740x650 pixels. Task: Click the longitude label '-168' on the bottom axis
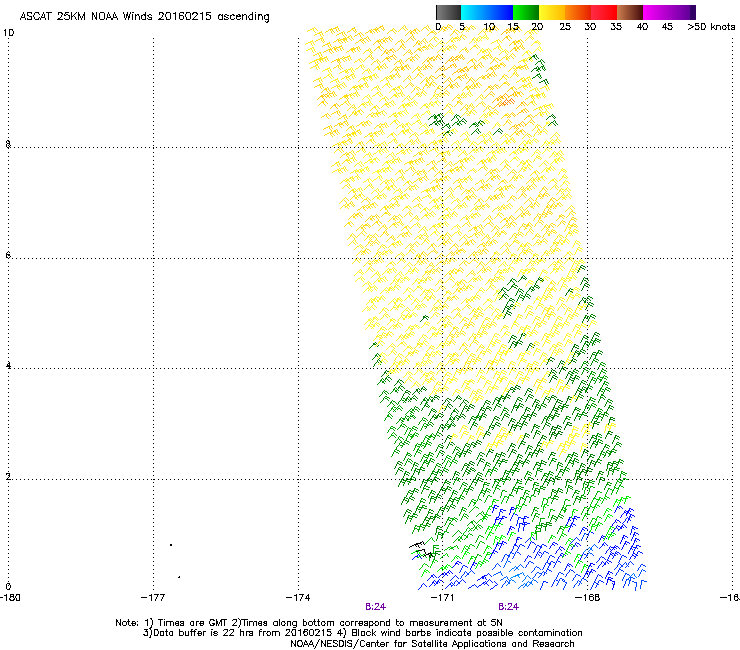pos(588,598)
